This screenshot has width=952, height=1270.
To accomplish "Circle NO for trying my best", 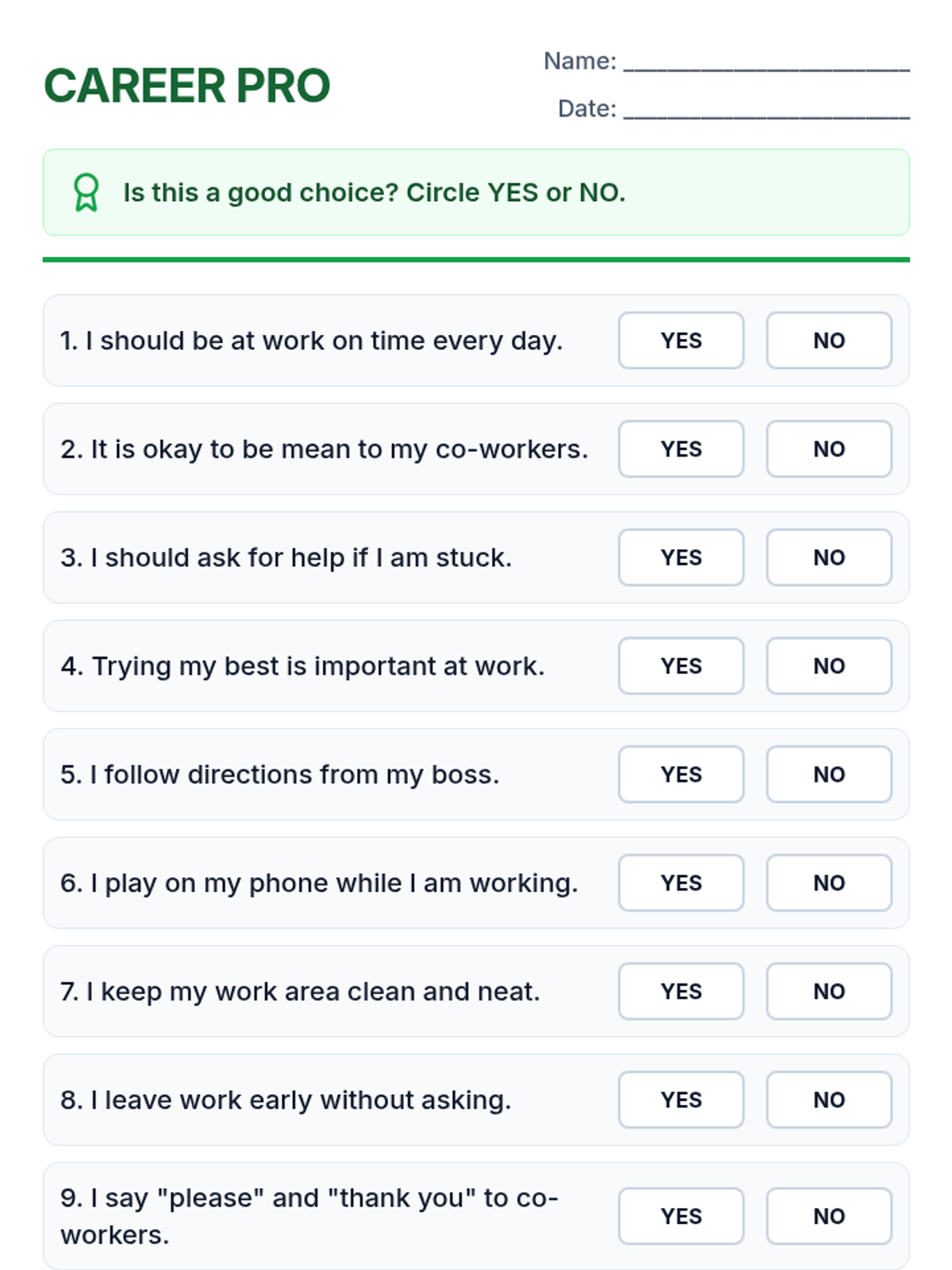I will point(828,666).
